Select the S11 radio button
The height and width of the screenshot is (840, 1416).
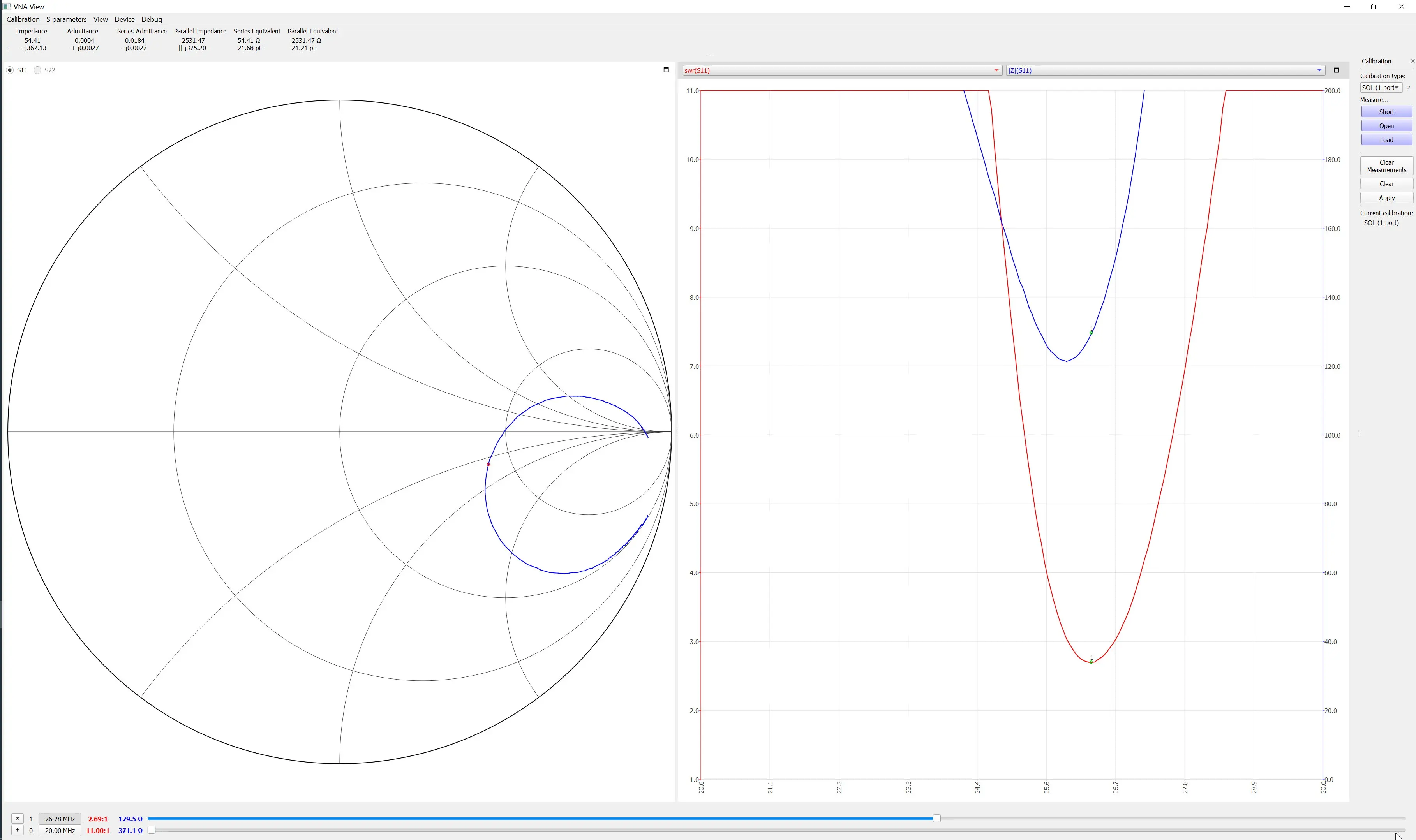point(10,70)
